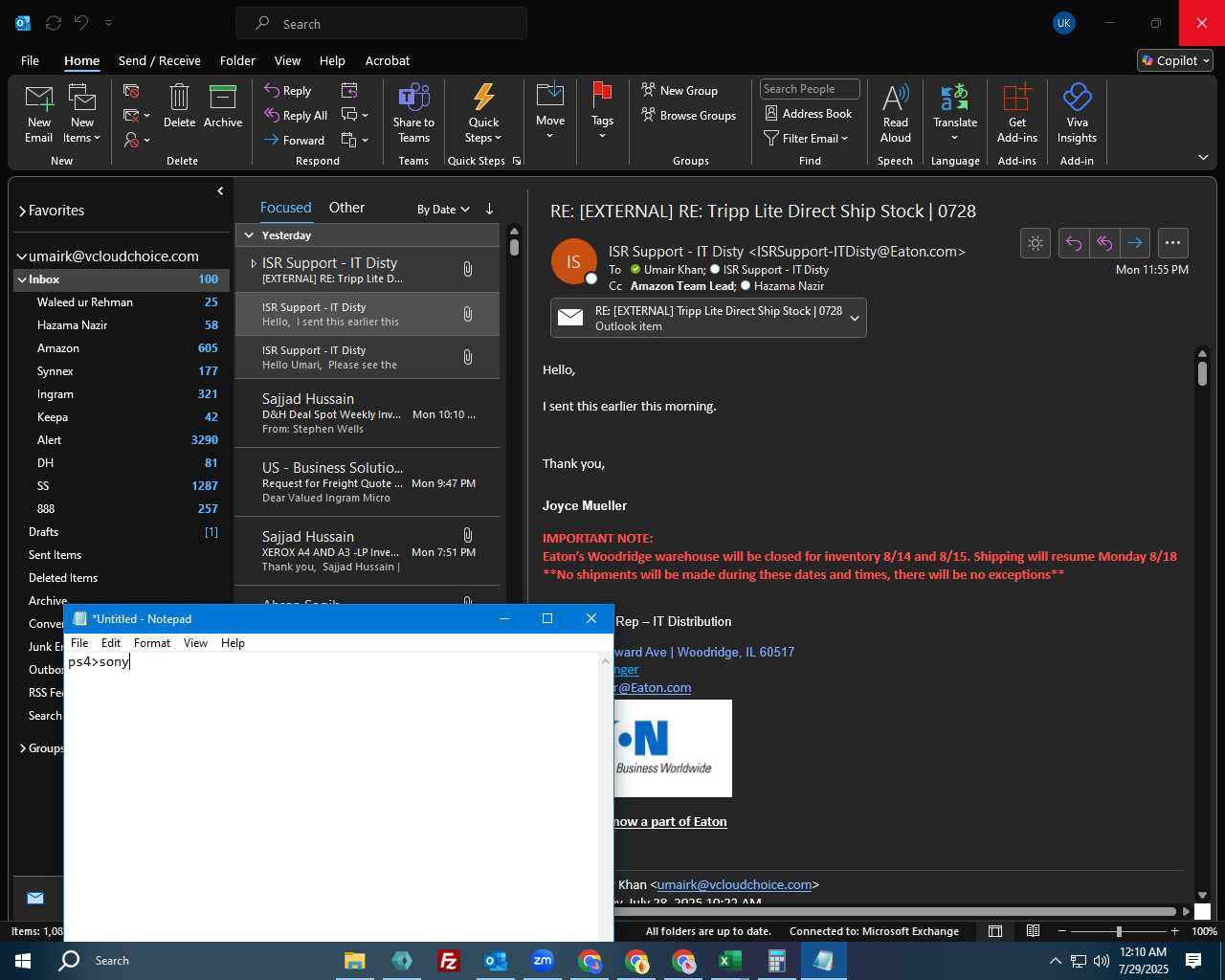
Task: Collapse the Yesterday group header
Action: tap(249, 235)
